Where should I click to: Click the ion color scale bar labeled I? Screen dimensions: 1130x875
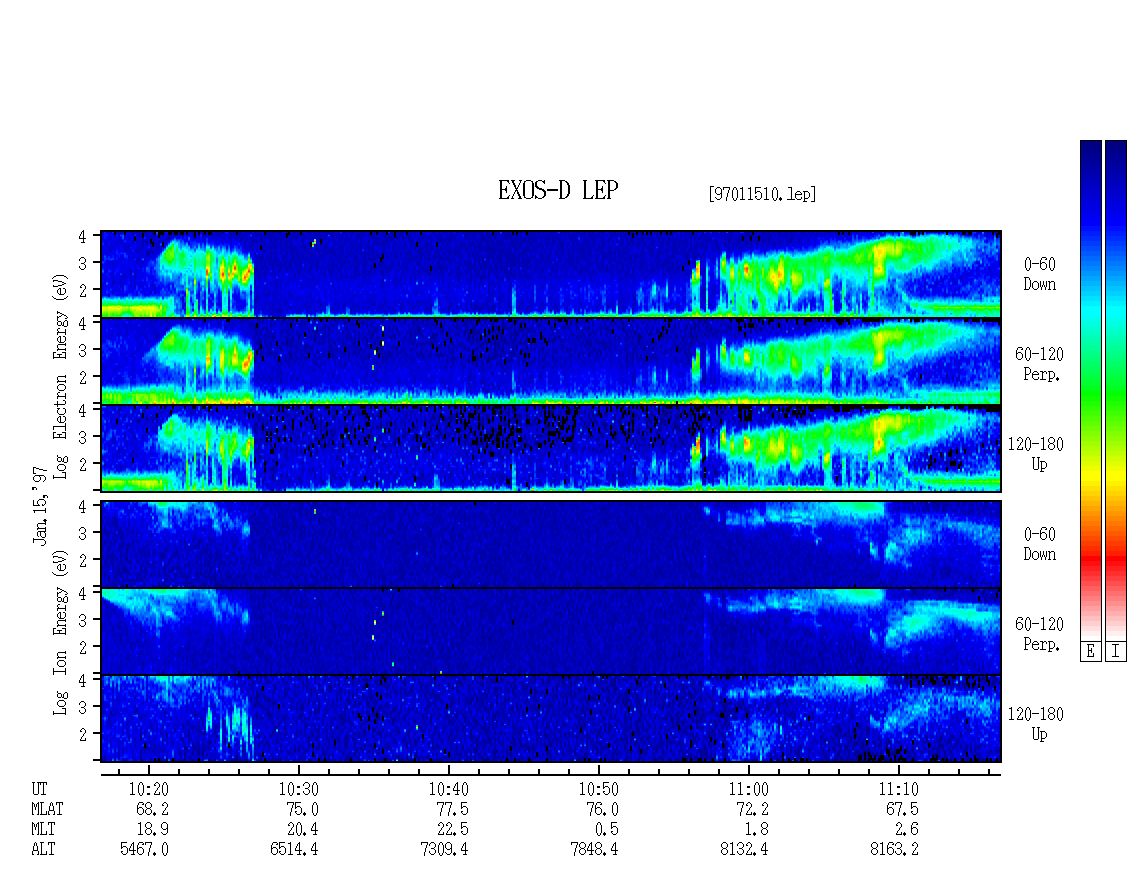(1116, 390)
